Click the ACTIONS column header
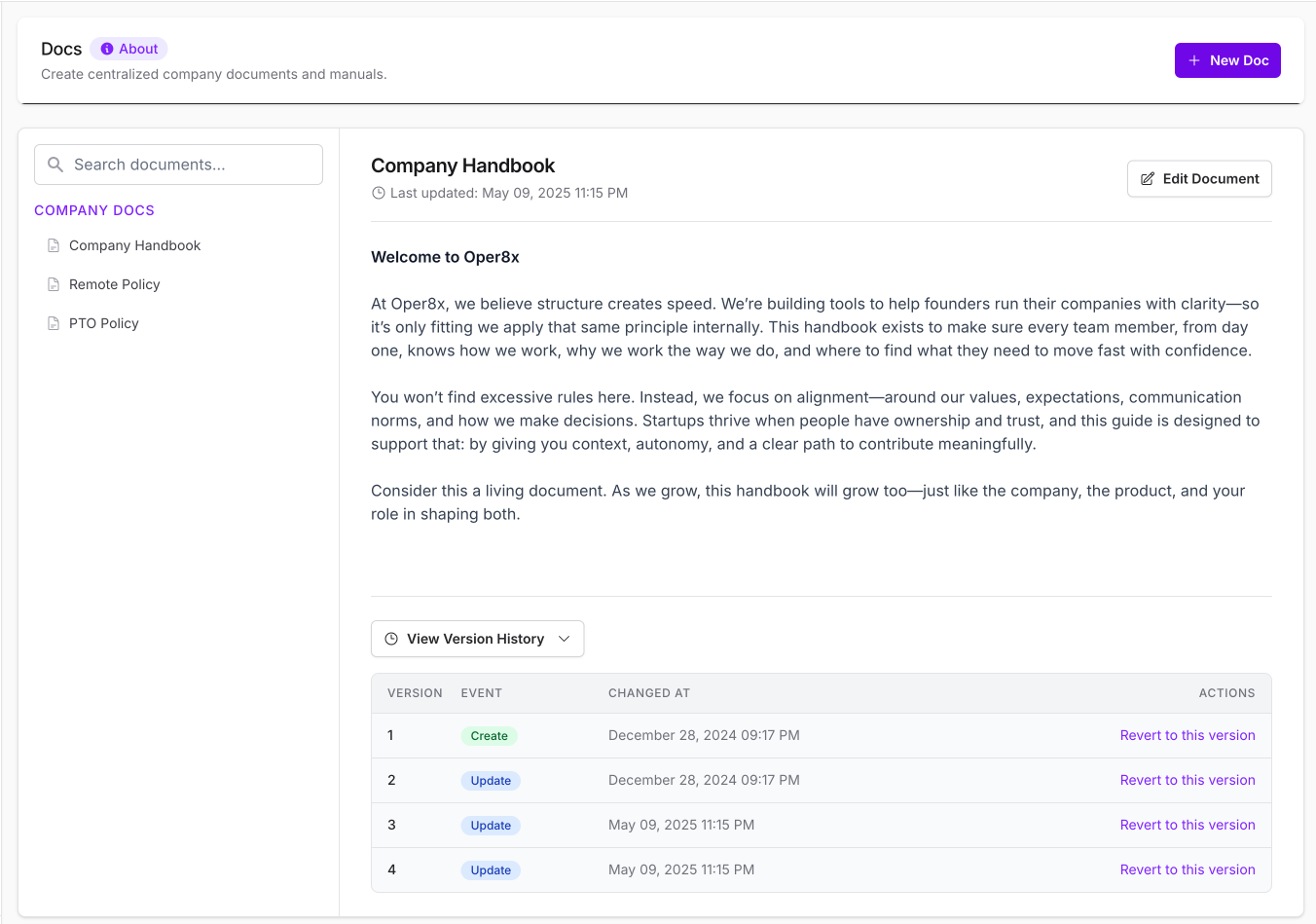 coord(1226,693)
